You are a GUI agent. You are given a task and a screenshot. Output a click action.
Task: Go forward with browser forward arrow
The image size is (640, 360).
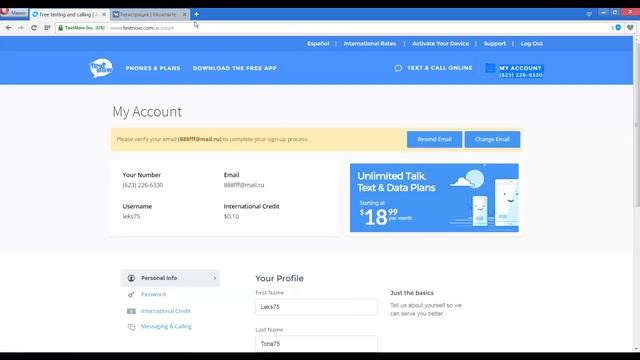pos(21,28)
